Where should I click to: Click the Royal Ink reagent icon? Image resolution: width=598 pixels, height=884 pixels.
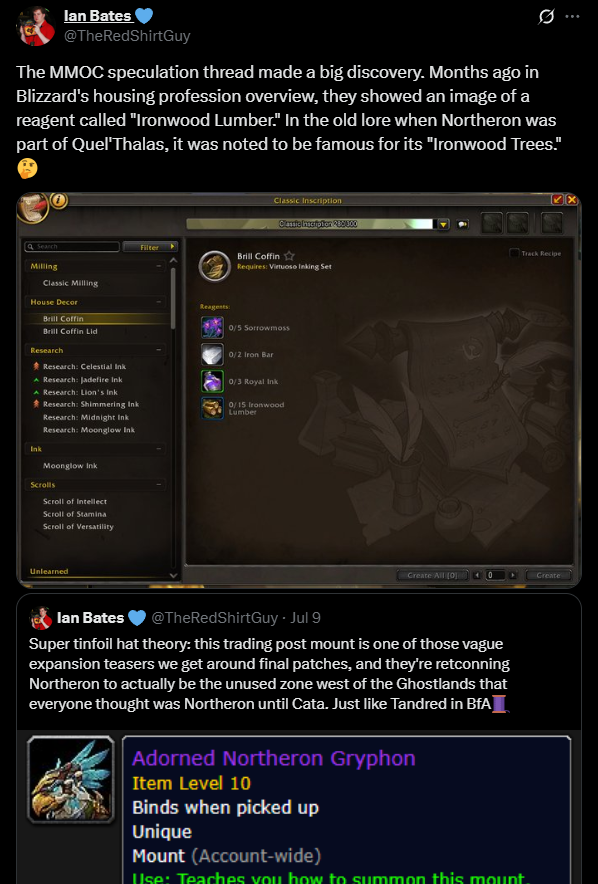pyautogui.click(x=212, y=381)
